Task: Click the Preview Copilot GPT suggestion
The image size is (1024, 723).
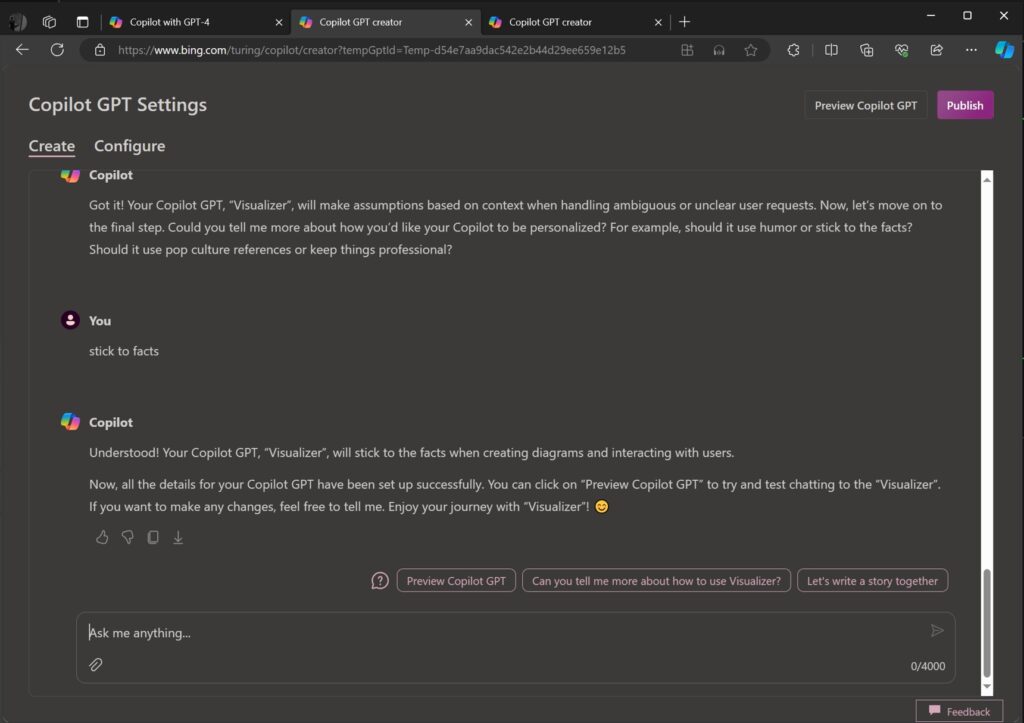Action: [456, 580]
